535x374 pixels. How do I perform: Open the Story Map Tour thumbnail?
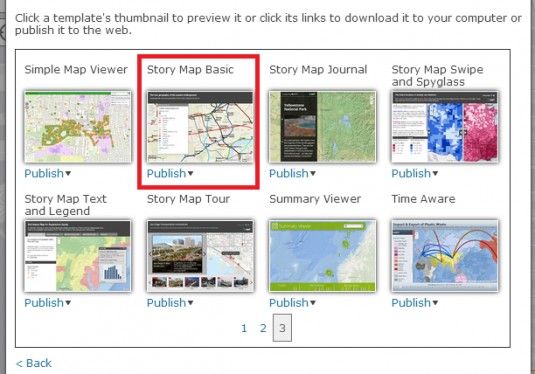tap(200, 256)
